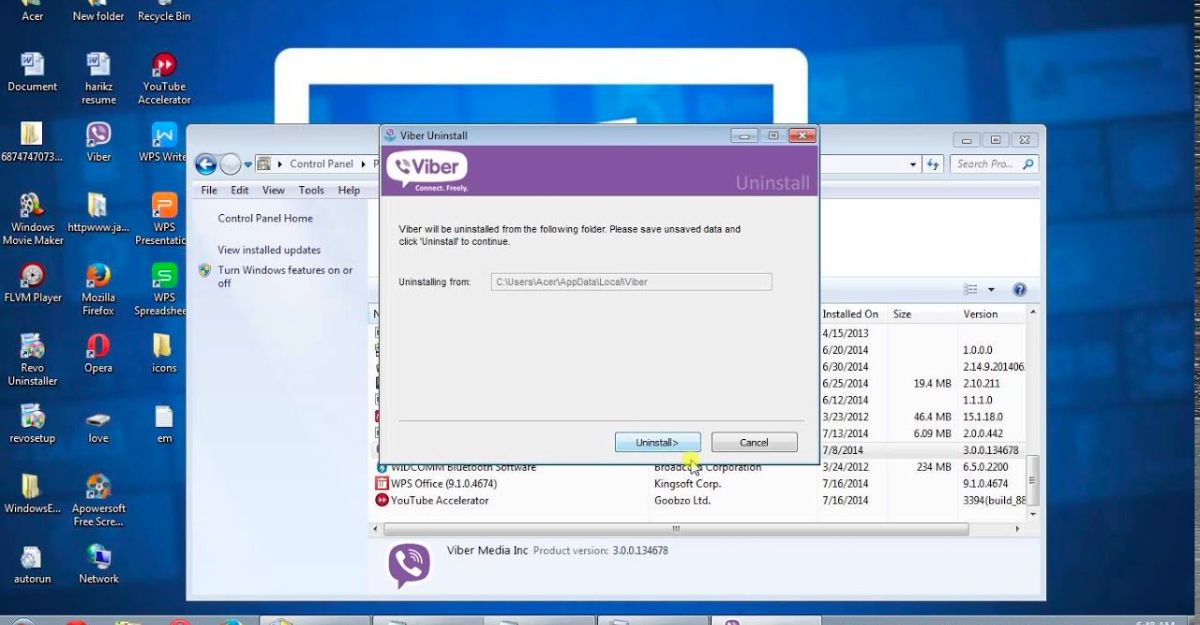This screenshot has width=1200, height=625.
Task: Launch YouTube Accelerator from the desktop
Action: pos(164,78)
